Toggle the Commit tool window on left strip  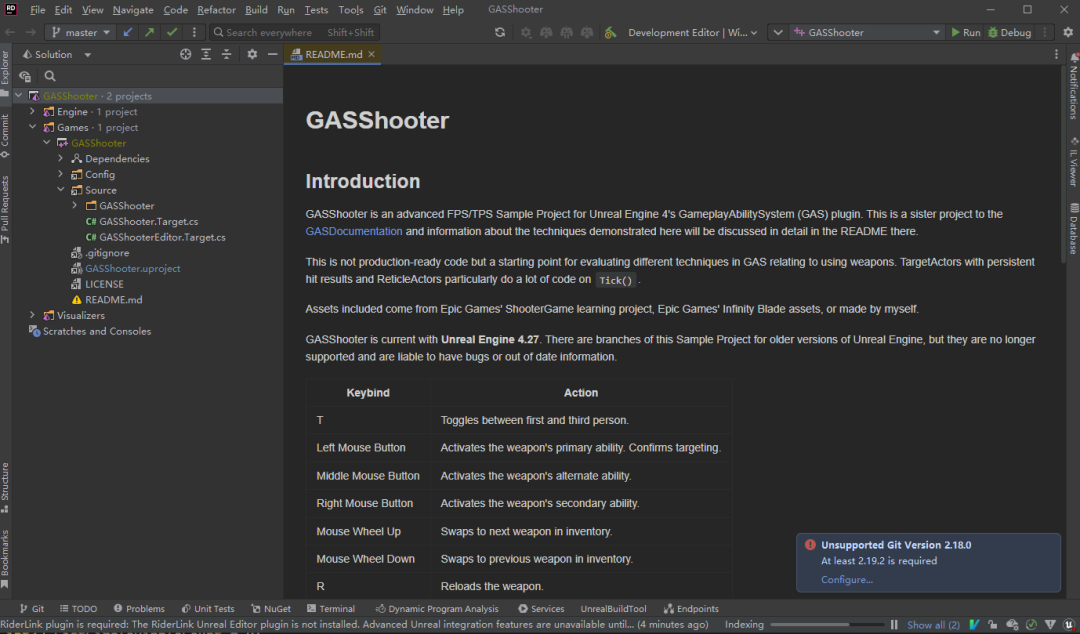6,136
